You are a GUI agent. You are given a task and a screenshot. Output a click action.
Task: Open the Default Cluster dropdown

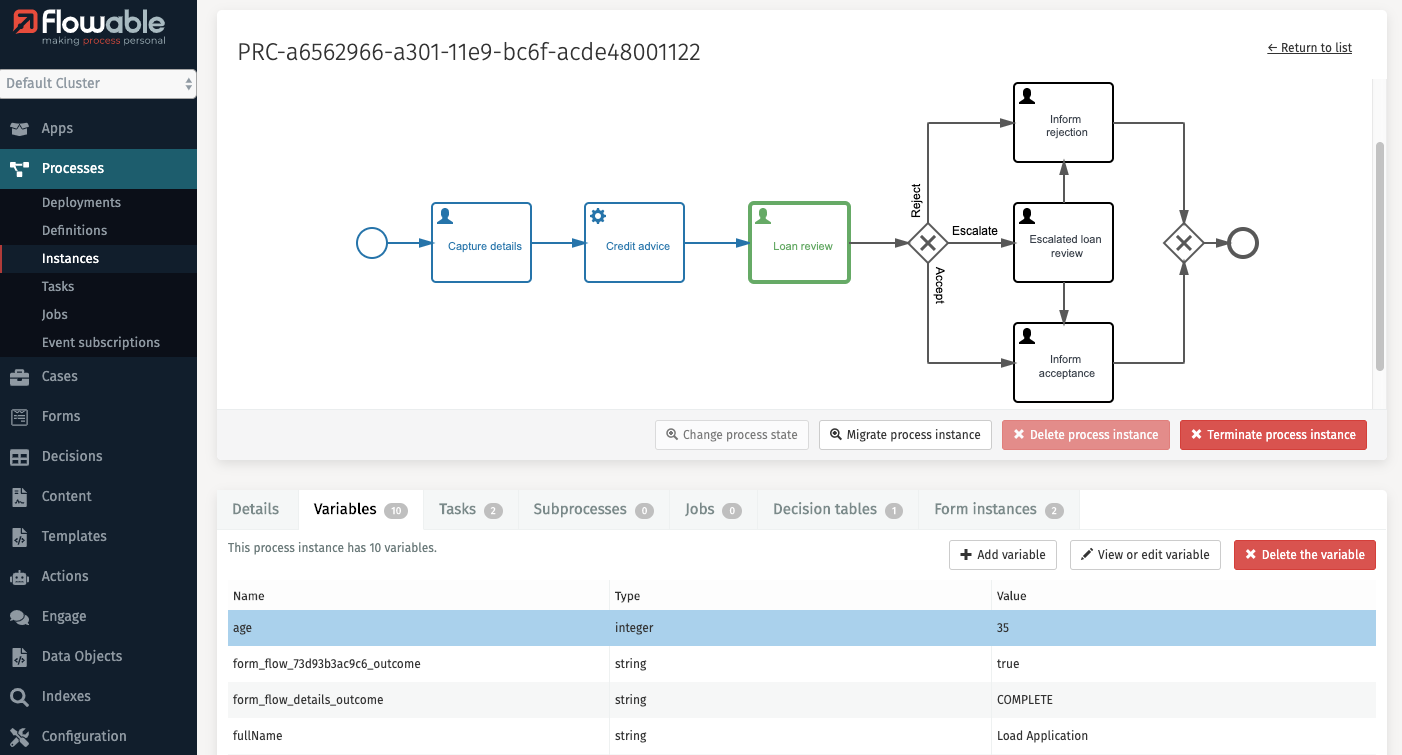[98, 84]
